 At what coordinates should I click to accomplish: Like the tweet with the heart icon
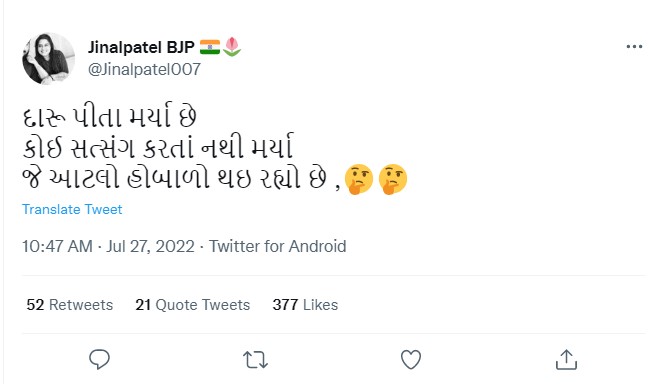pyautogui.click(x=411, y=359)
